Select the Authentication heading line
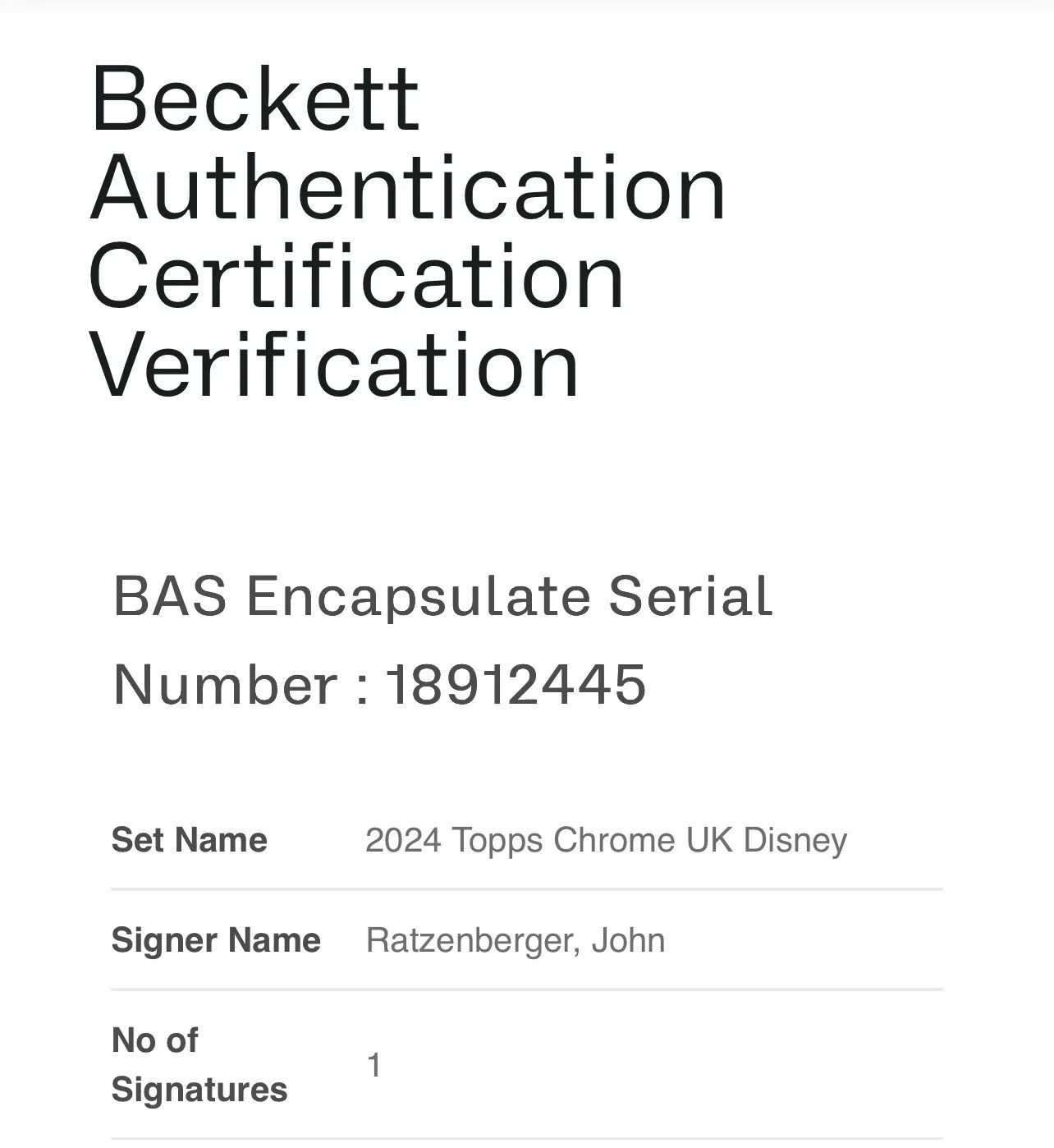 [408, 188]
